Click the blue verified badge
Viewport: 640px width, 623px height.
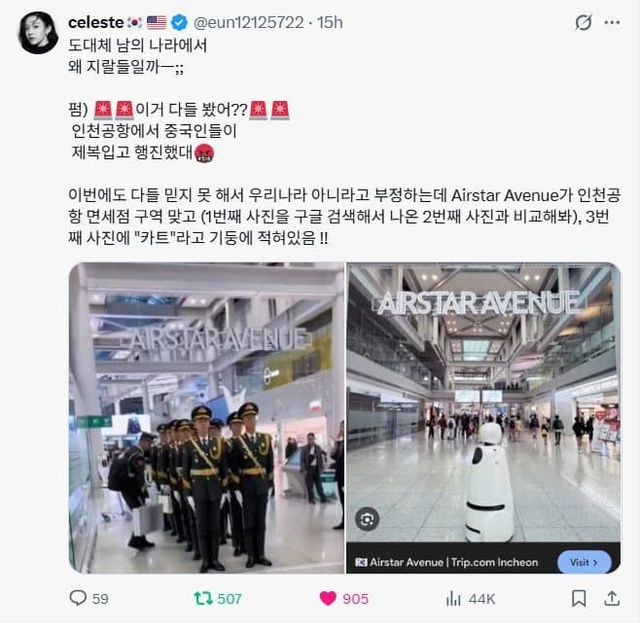point(179,22)
